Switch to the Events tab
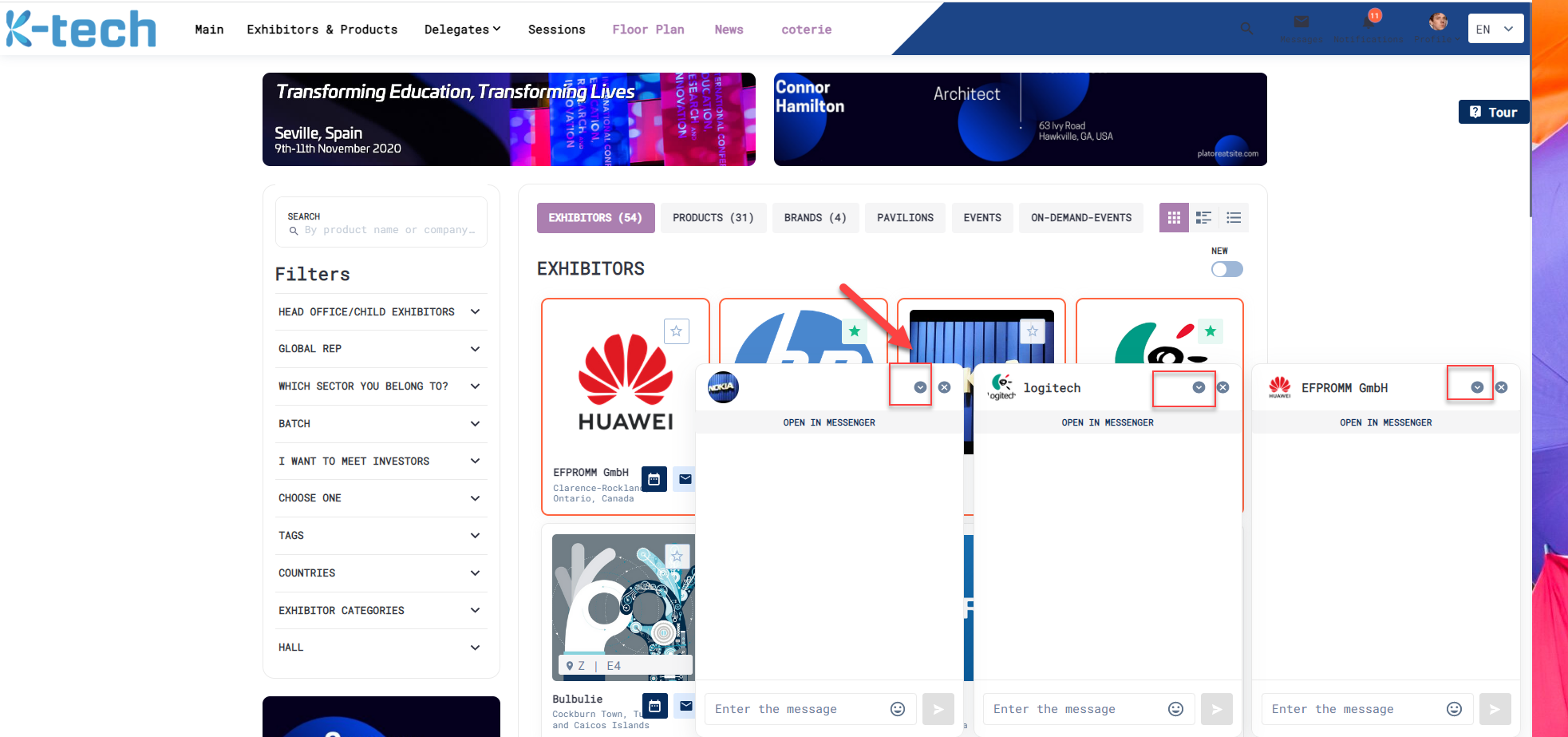This screenshot has width=1568, height=737. (x=982, y=218)
